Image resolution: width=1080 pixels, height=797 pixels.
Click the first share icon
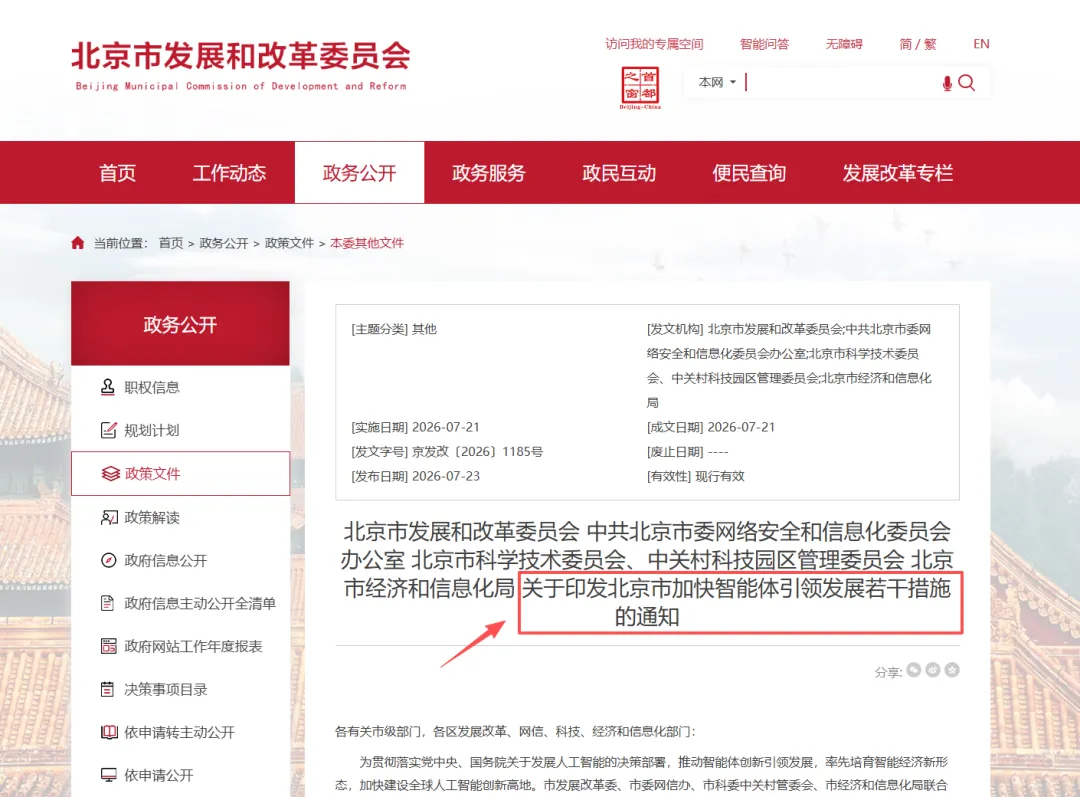914,670
